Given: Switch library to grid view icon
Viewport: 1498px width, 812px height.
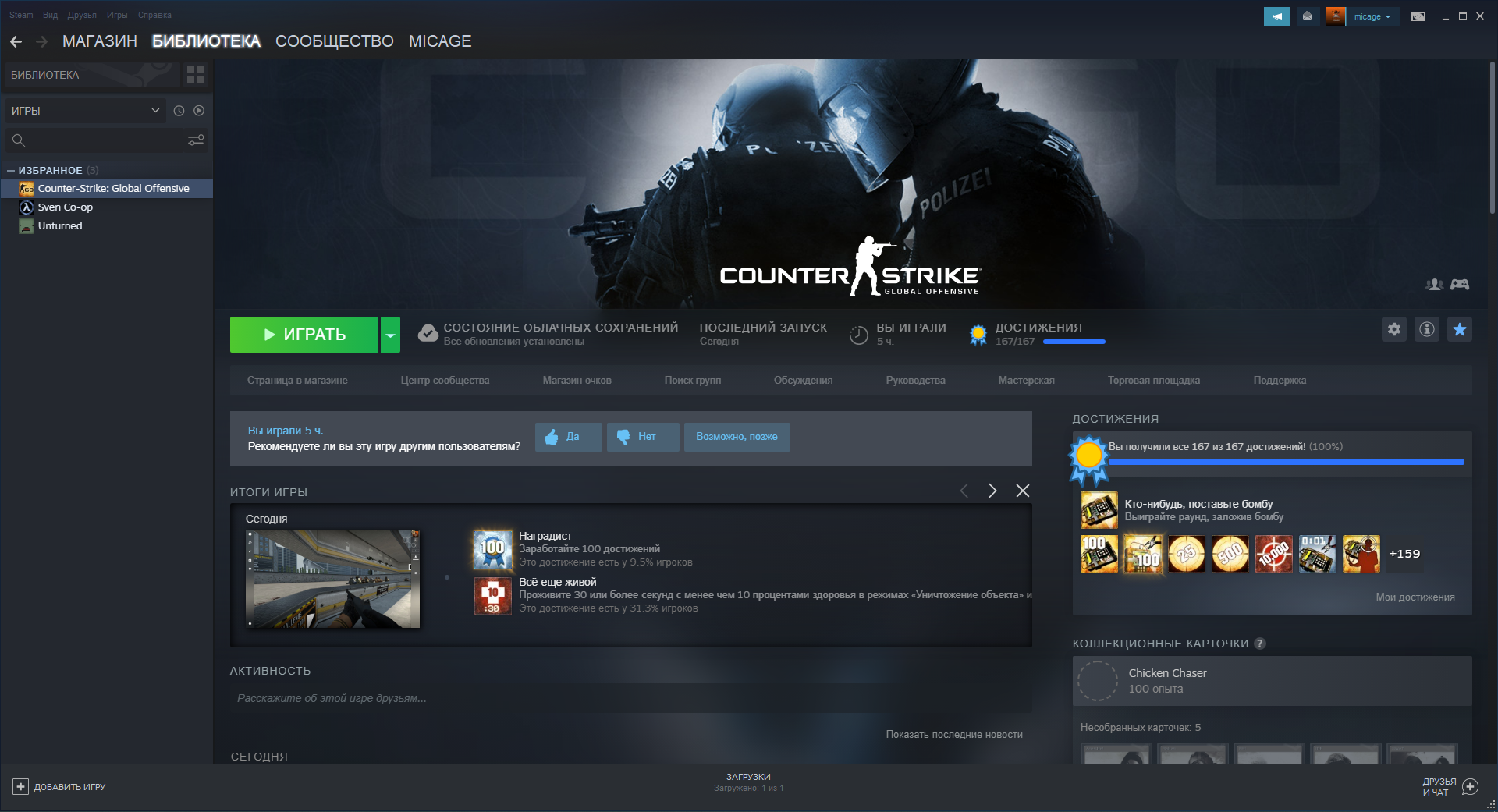Looking at the screenshot, I should click(196, 75).
